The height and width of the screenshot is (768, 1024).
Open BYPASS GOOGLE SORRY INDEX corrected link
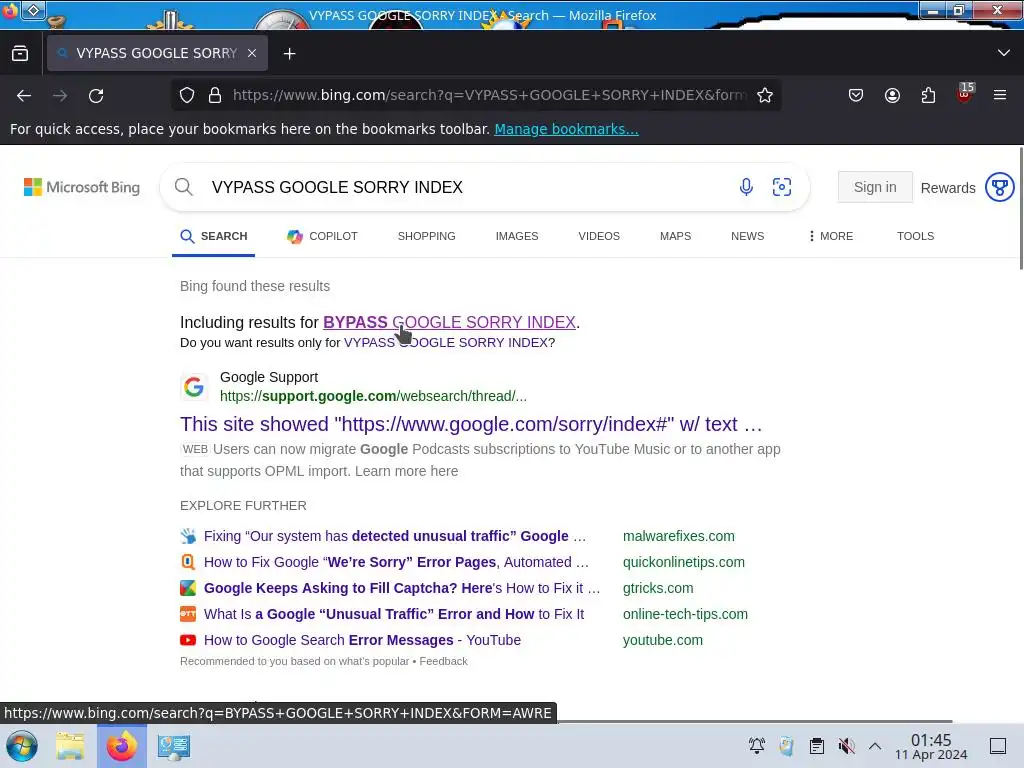449,323
